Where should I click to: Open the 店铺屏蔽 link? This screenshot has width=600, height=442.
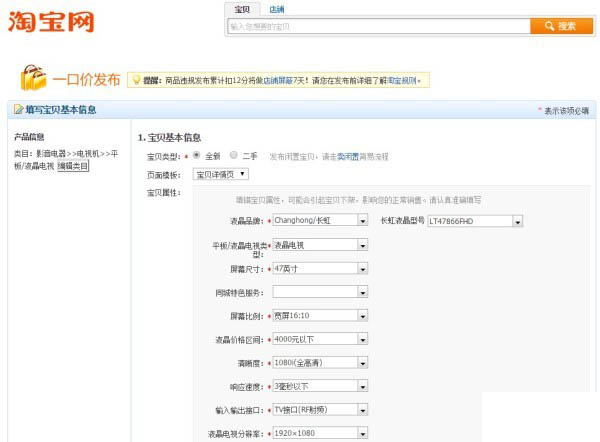[x=278, y=80]
